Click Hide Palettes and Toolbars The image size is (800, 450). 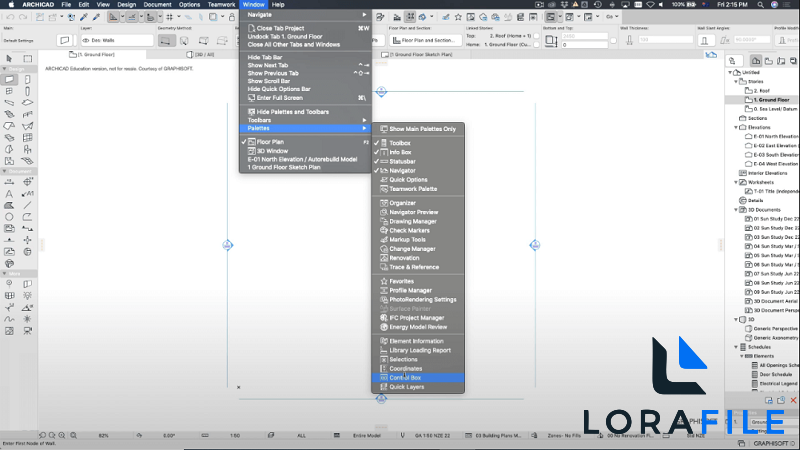[x=305, y=112]
